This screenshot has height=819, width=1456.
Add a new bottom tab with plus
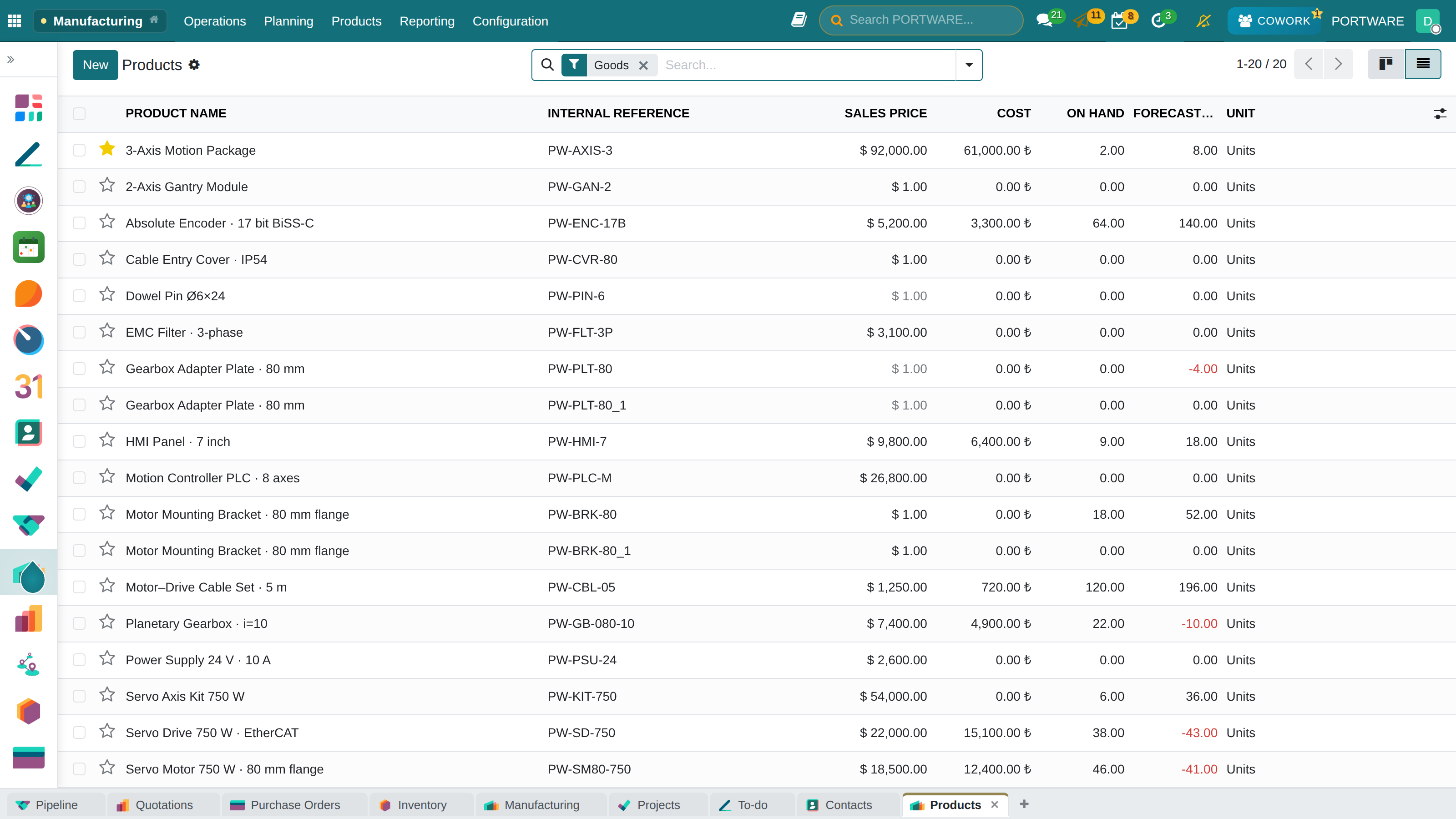(x=1024, y=804)
